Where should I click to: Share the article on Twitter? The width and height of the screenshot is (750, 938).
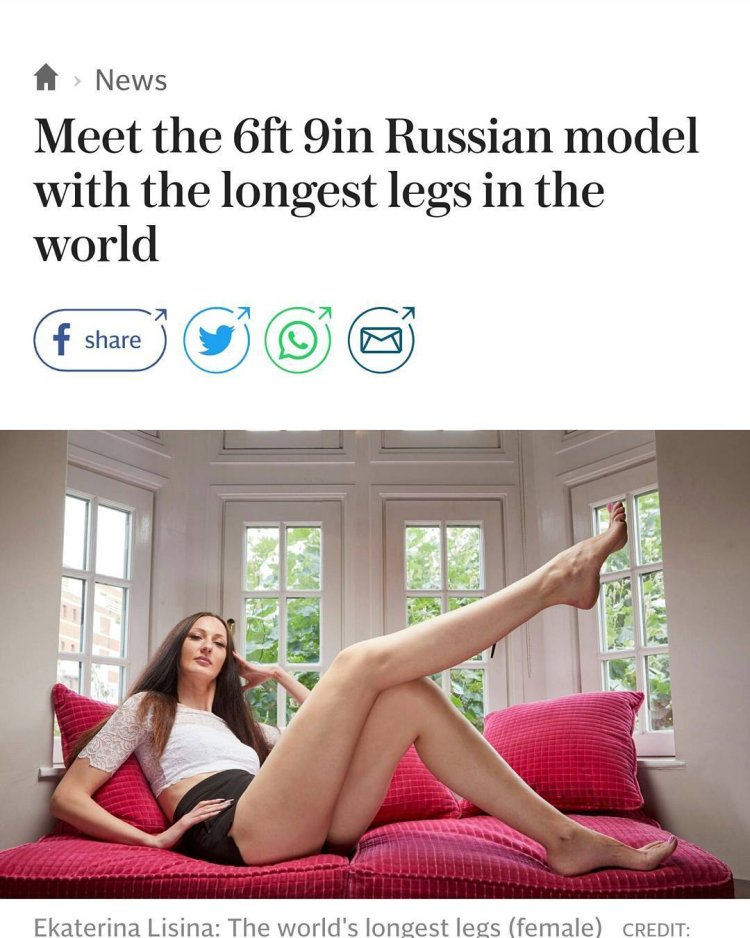[x=217, y=340]
